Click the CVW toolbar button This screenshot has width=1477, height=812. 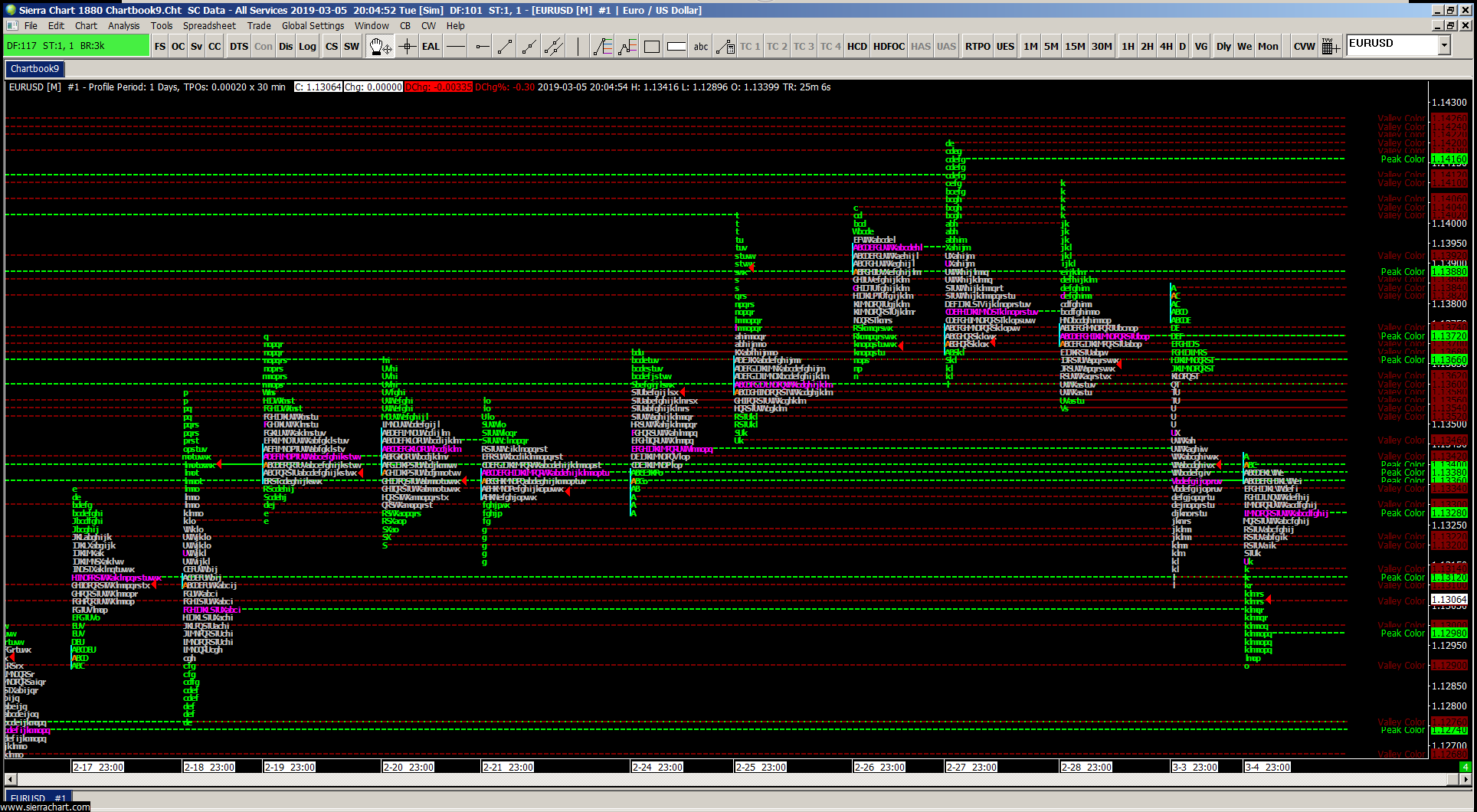coord(1304,47)
